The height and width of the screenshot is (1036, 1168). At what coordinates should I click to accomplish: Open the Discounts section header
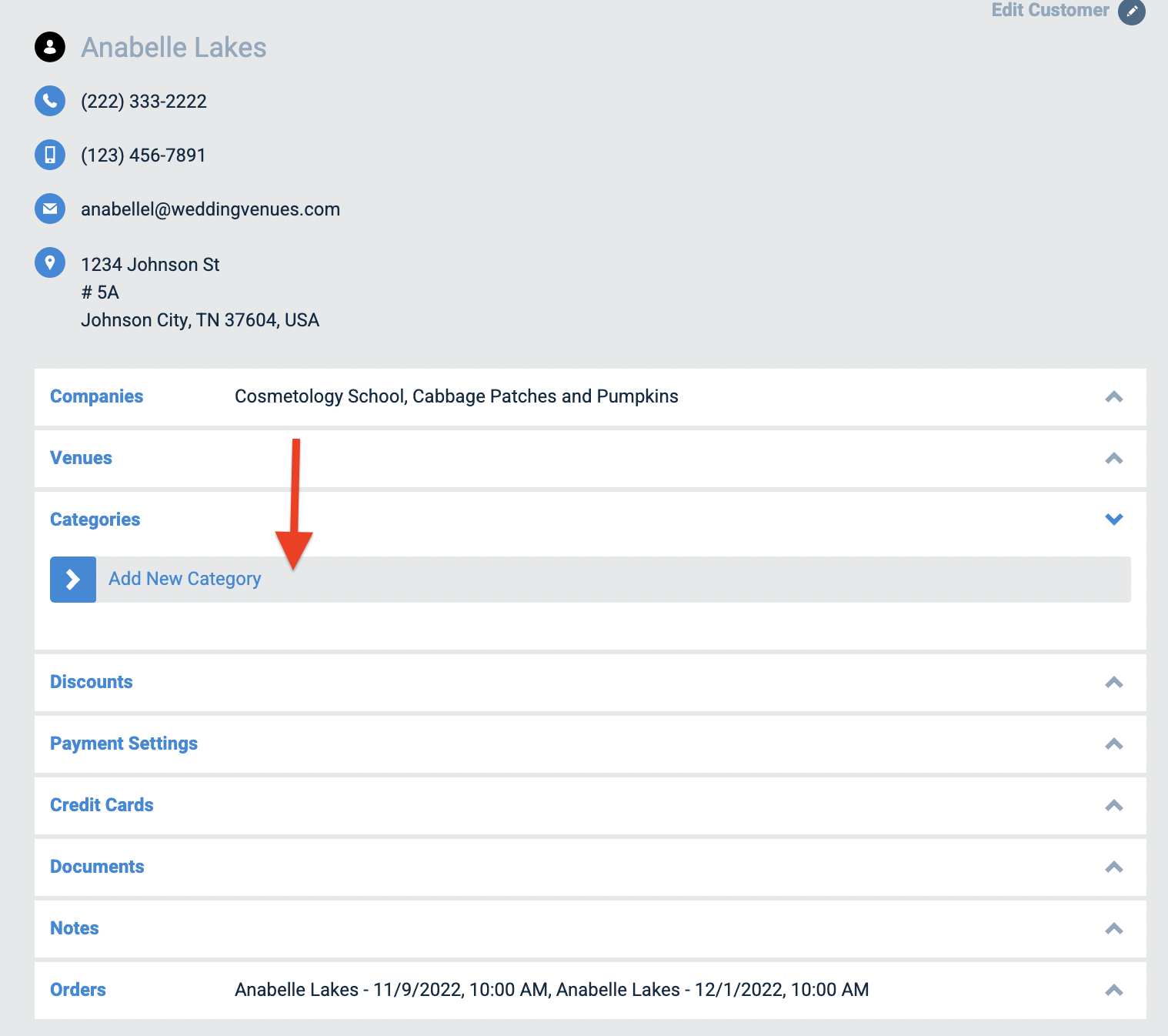(91, 682)
